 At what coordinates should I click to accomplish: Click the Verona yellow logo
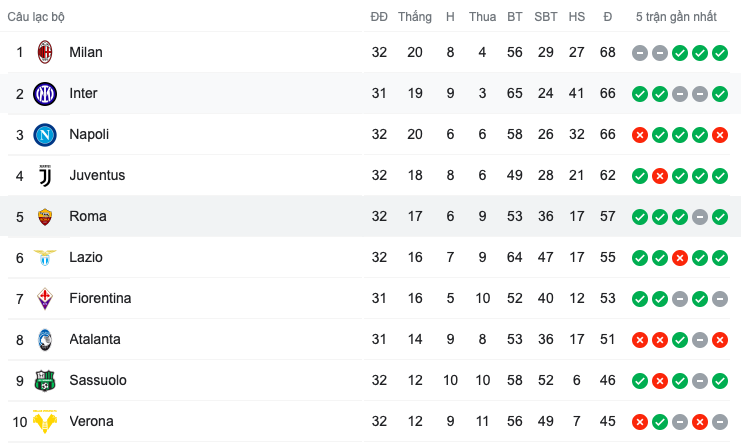coord(45,421)
